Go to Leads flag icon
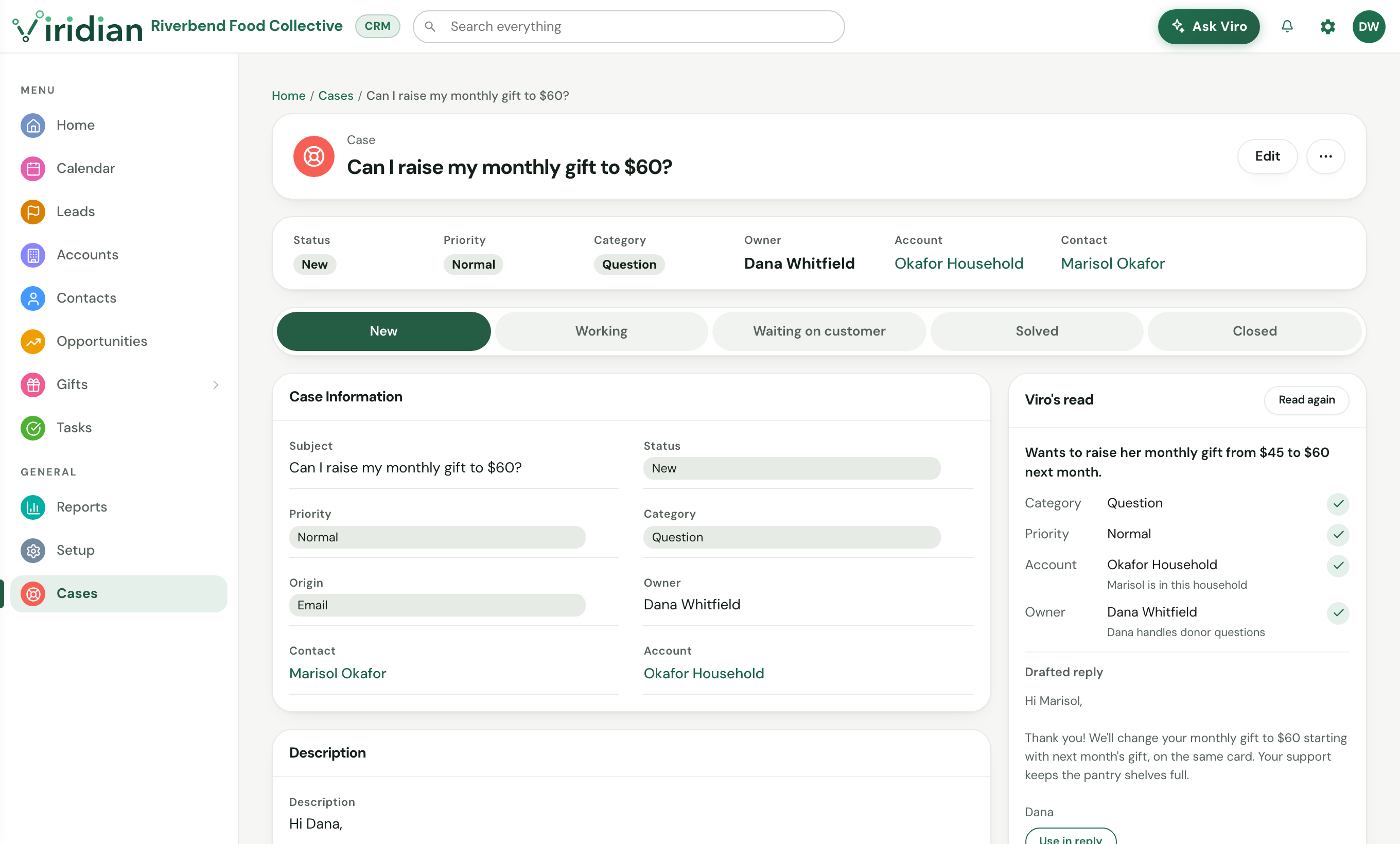Screen dimensions: 1400x844 (33, 212)
